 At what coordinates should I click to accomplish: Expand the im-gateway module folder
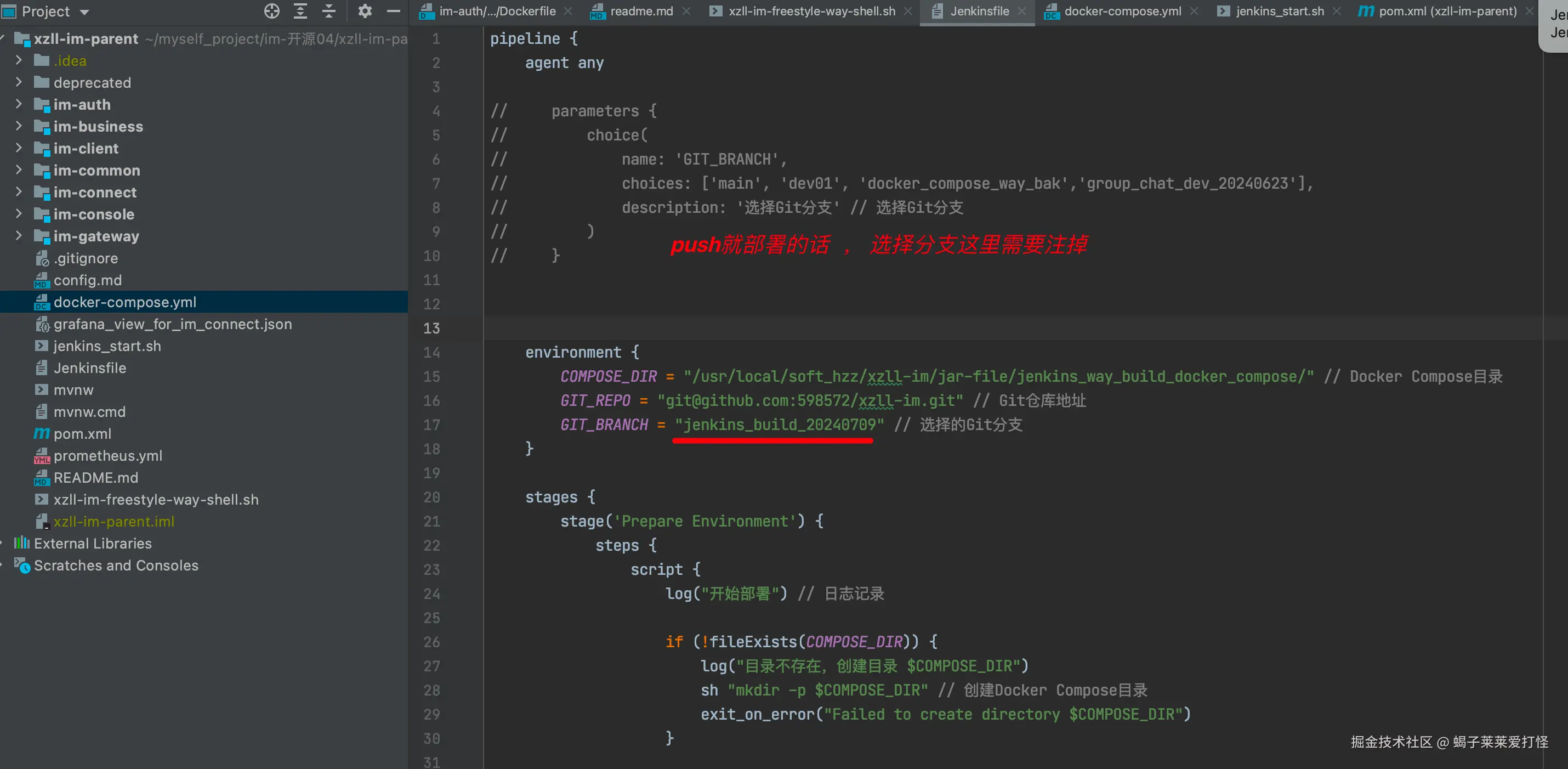point(18,236)
